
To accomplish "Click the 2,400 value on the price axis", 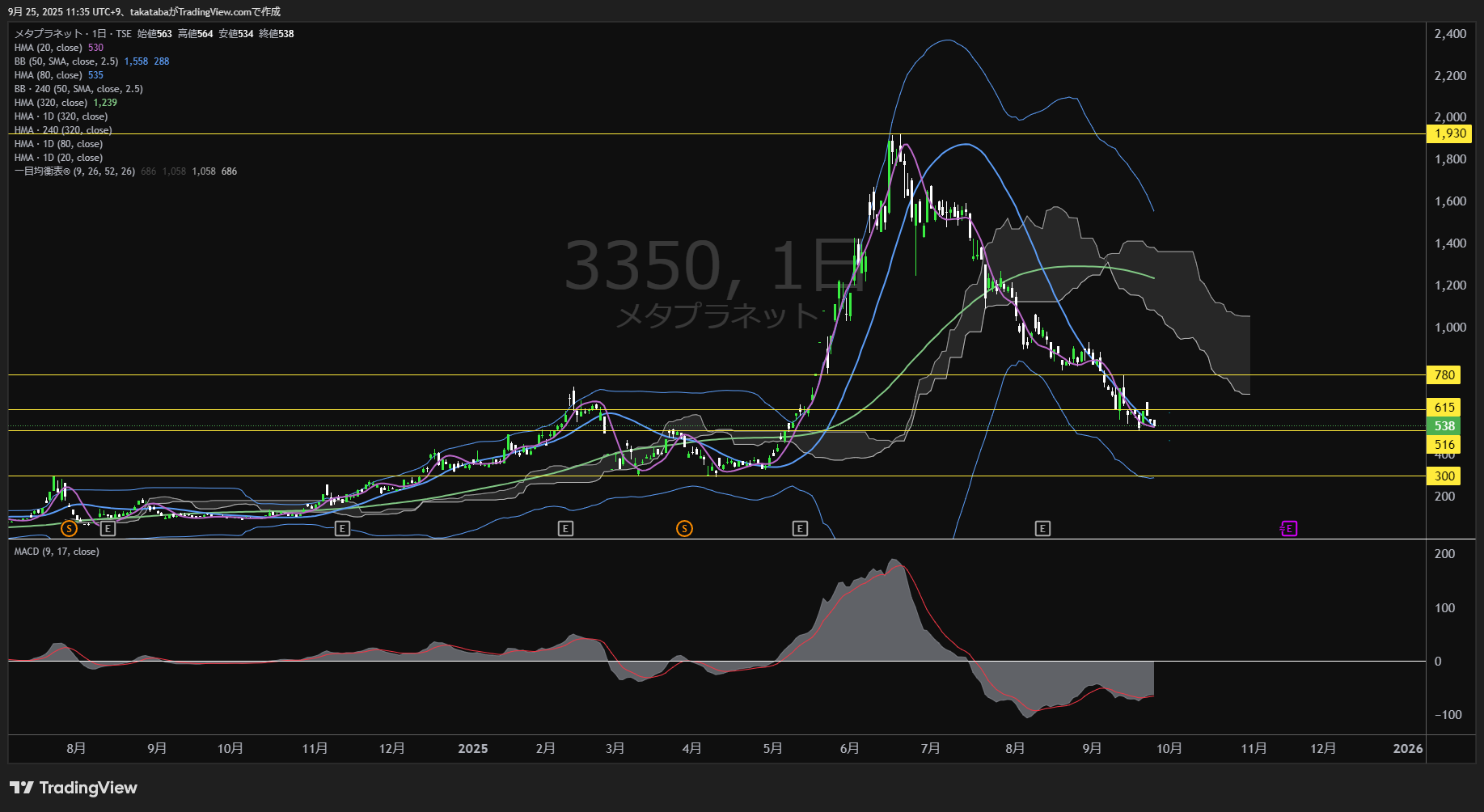I will tap(1450, 34).
